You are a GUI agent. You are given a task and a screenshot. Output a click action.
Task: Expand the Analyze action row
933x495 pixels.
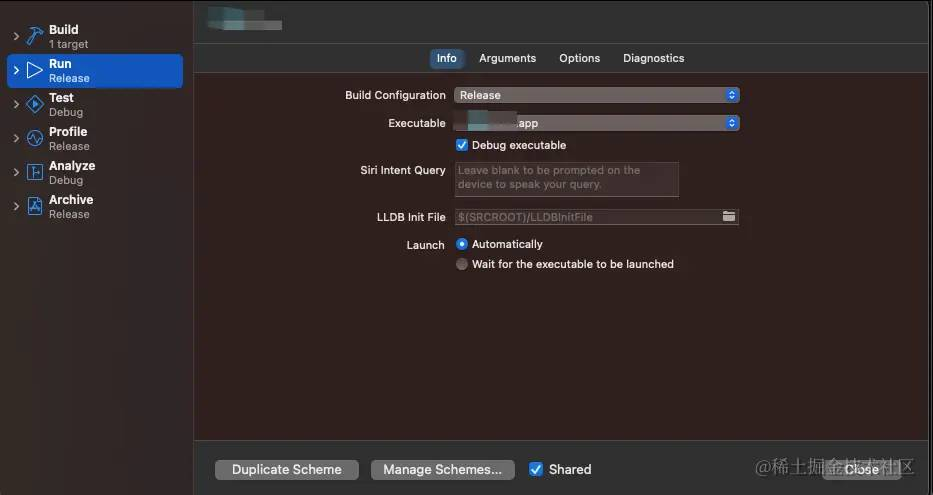coord(16,172)
